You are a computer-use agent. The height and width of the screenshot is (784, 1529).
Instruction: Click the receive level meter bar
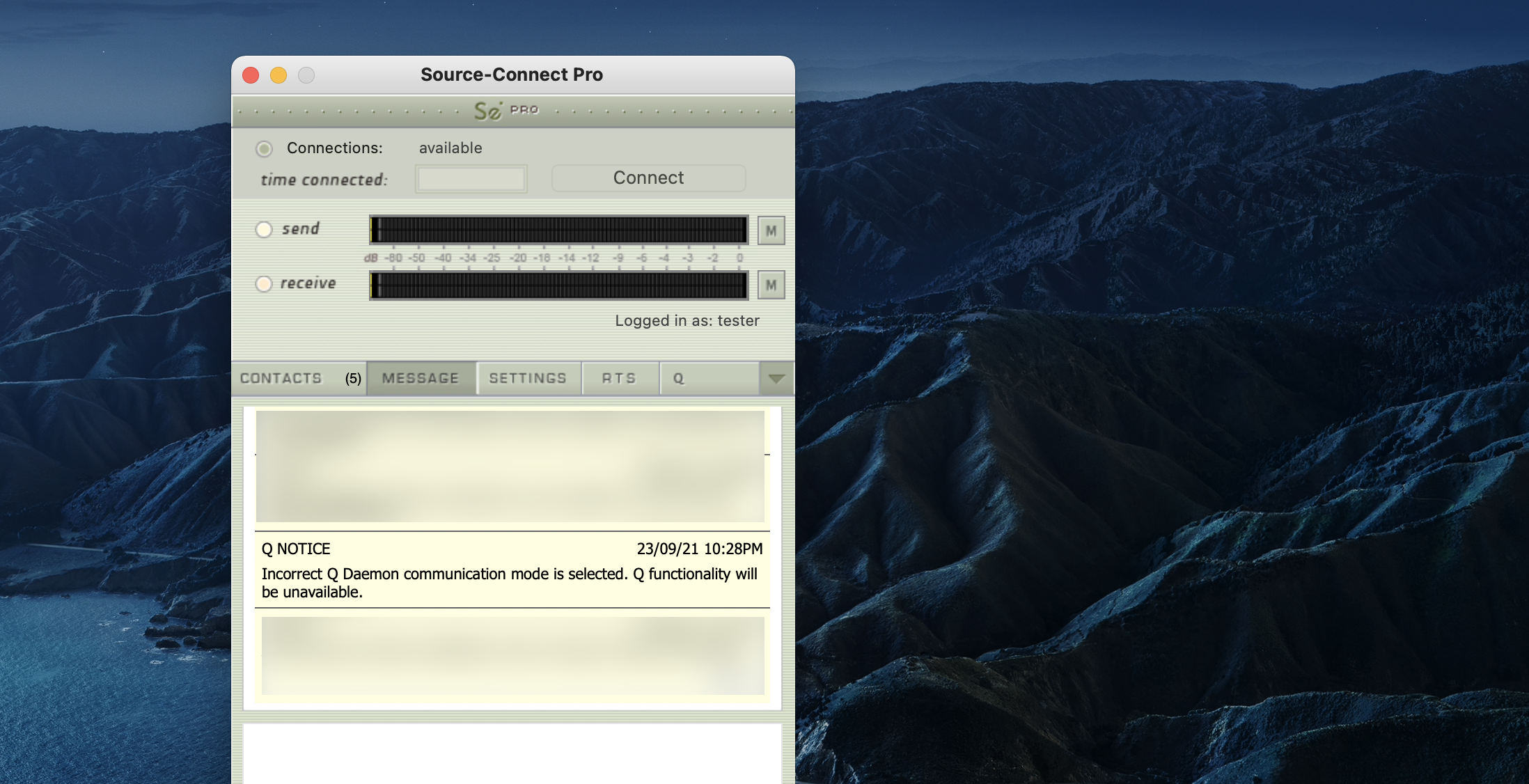click(x=558, y=285)
